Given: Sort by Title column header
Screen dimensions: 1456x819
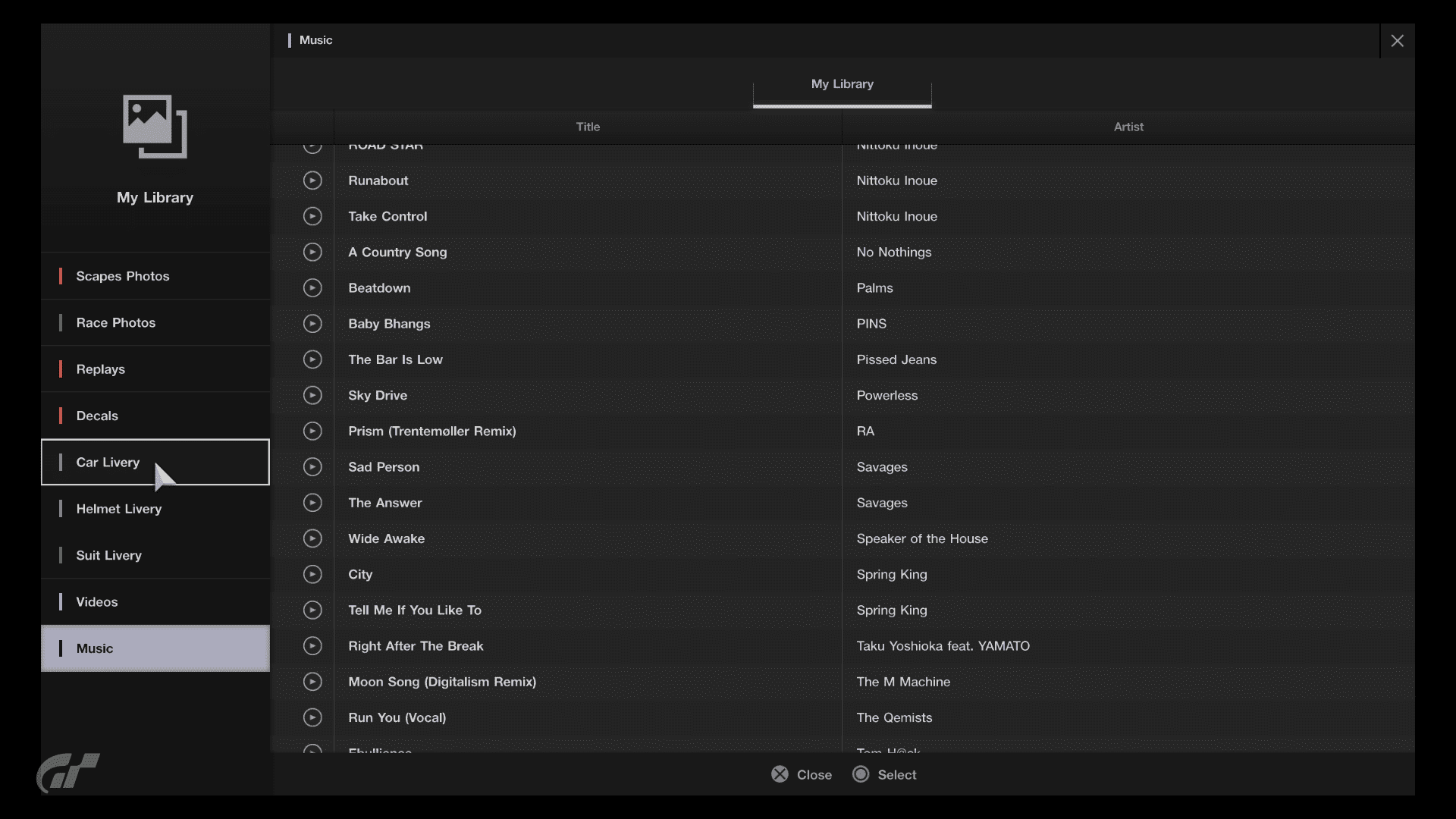Looking at the screenshot, I should [x=588, y=127].
